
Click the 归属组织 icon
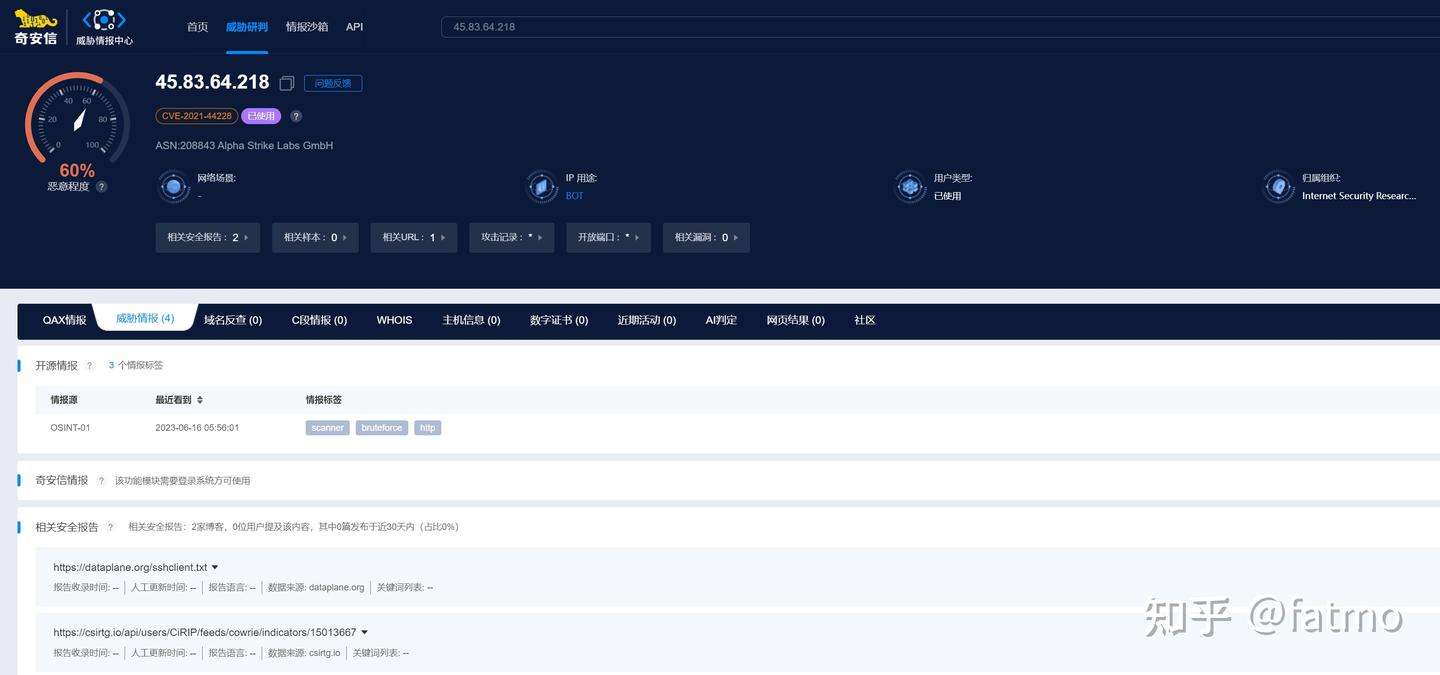point(1278,187)
